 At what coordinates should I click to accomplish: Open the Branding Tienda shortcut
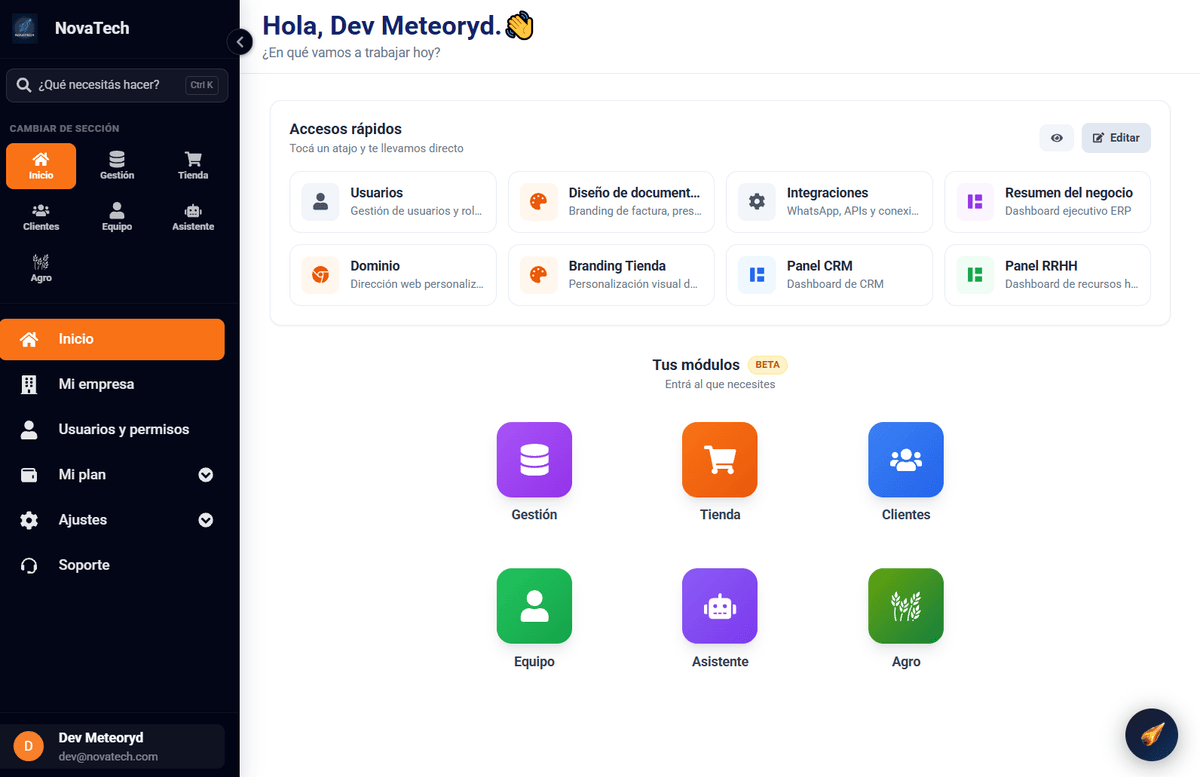point(611,275)
